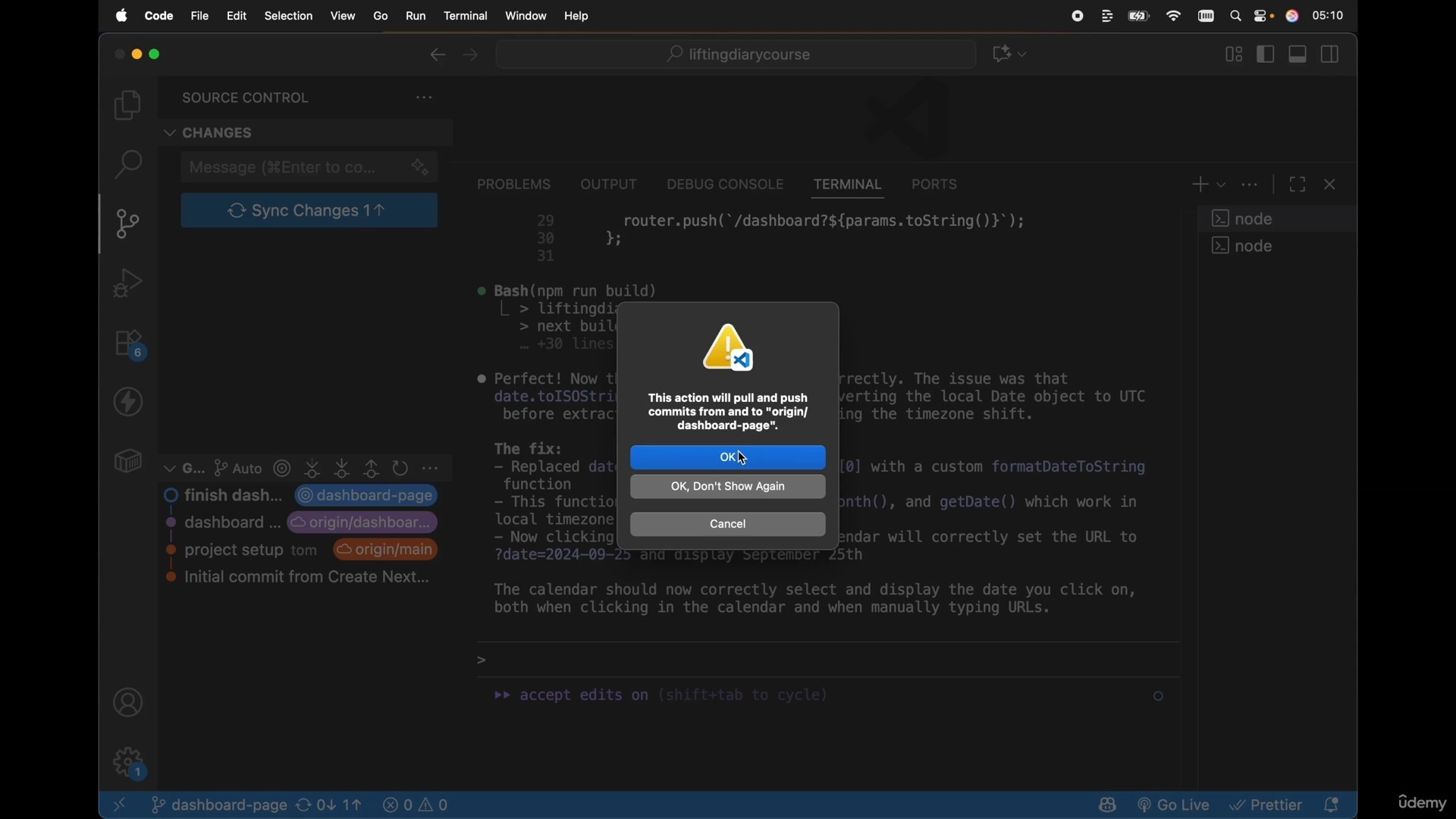Open the Search sidebar icon
Image resolution: width=1456 pixels, height=819 pixels.
click(x=128, y=165)
